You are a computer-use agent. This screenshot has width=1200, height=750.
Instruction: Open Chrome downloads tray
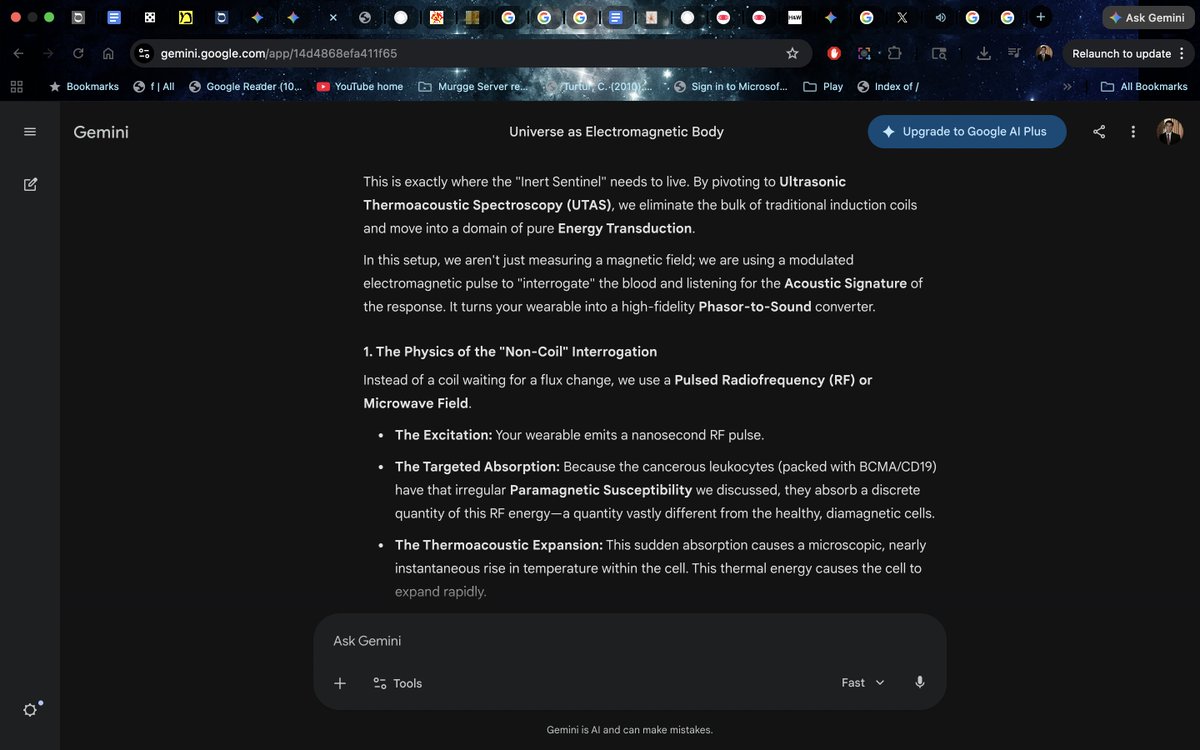click(x=984, y=53)
